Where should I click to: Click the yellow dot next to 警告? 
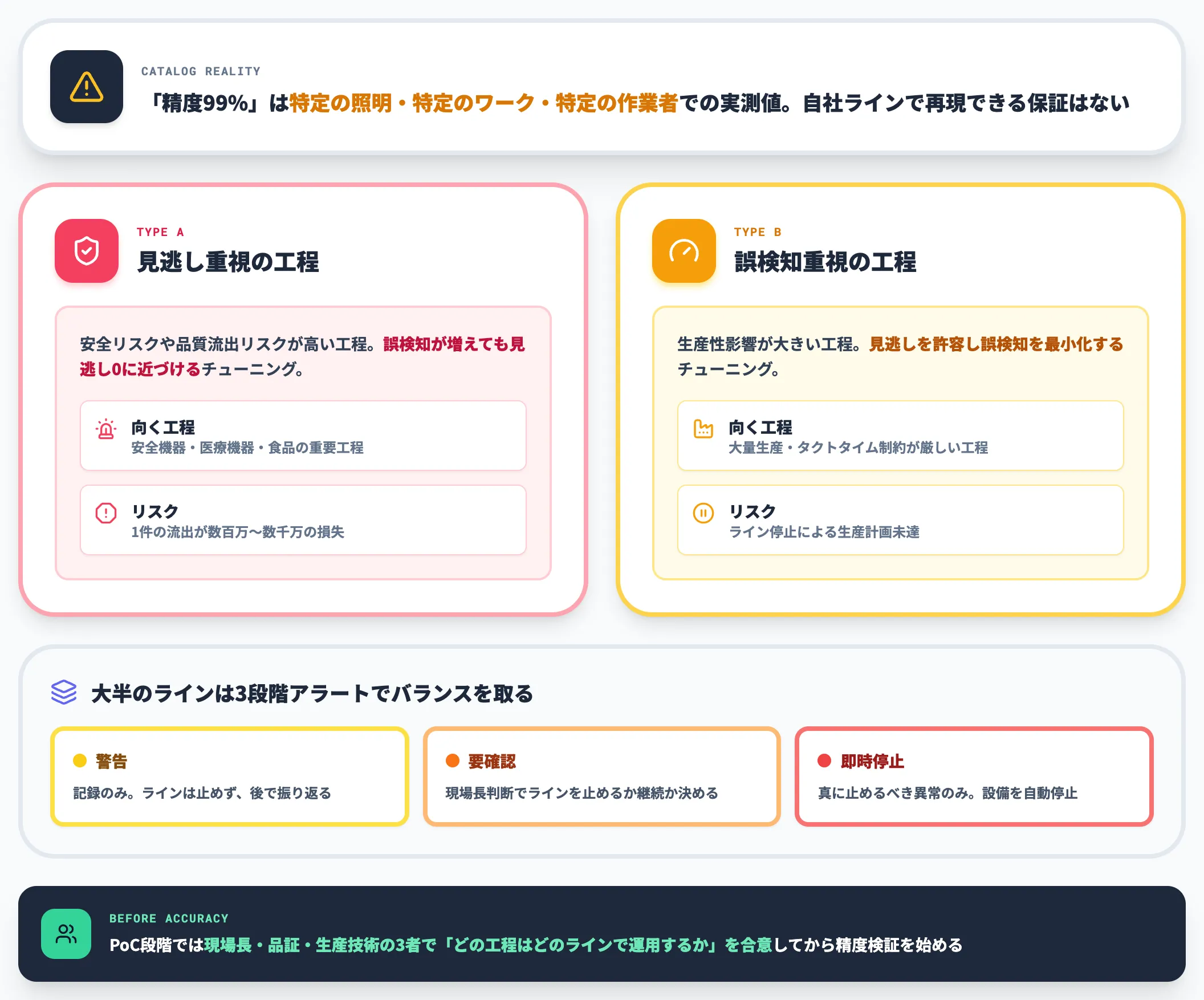click(80, 761)
